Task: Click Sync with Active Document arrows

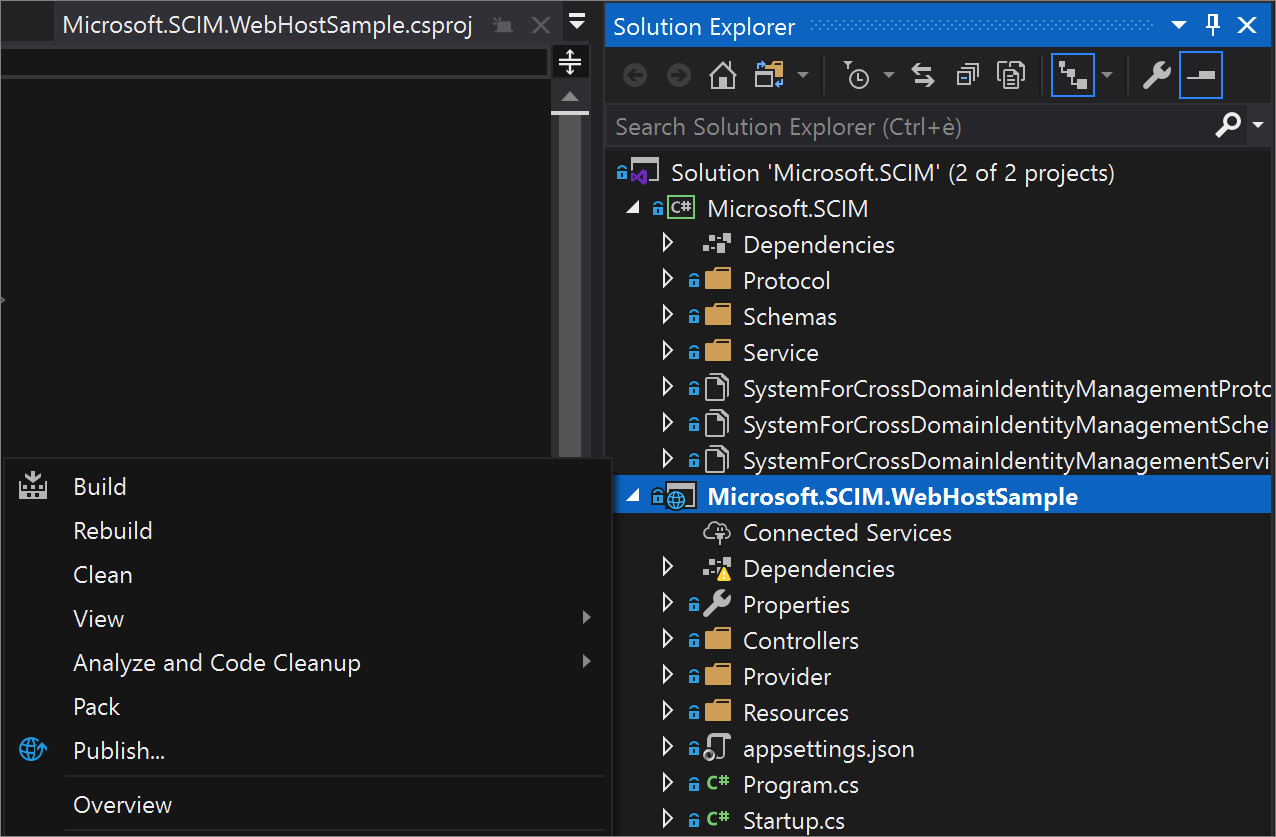Action: (x=922, y=76)
